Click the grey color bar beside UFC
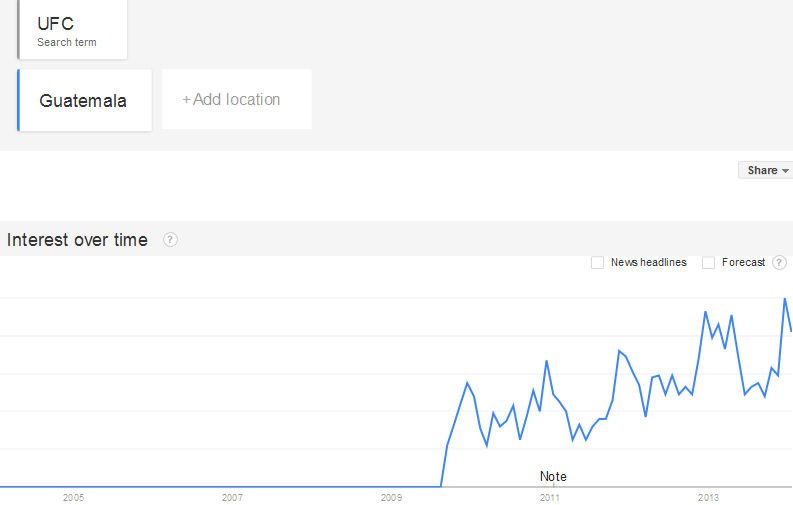 18,30
